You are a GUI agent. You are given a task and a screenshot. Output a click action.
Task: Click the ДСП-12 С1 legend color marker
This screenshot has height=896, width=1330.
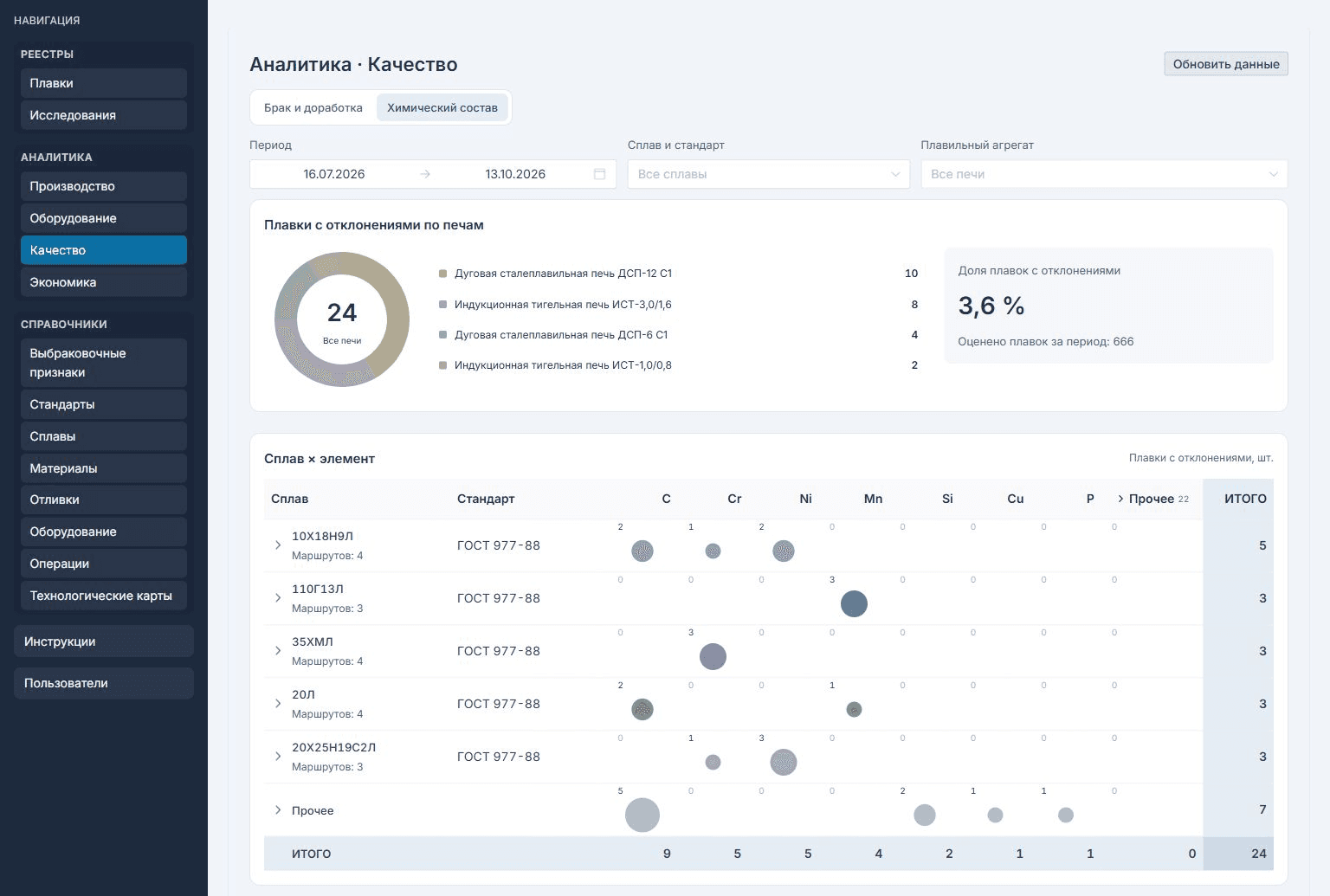[x=443, y=274]
